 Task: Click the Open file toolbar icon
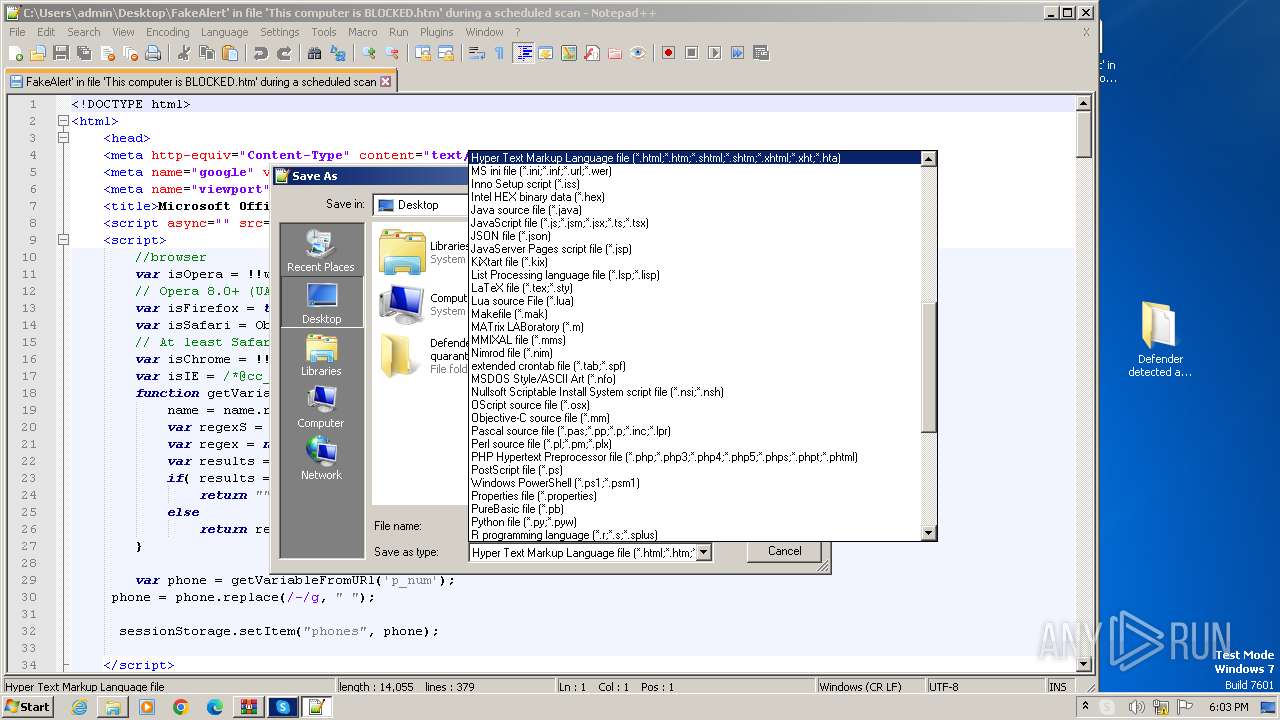click(38, 53)
